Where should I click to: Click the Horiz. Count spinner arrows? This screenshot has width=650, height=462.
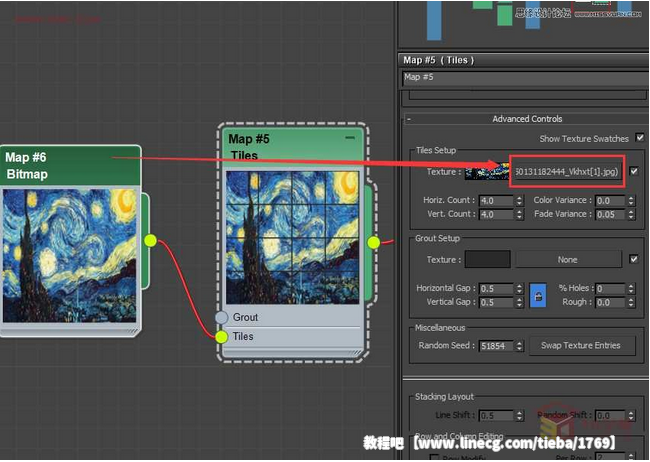click(519, 201)
